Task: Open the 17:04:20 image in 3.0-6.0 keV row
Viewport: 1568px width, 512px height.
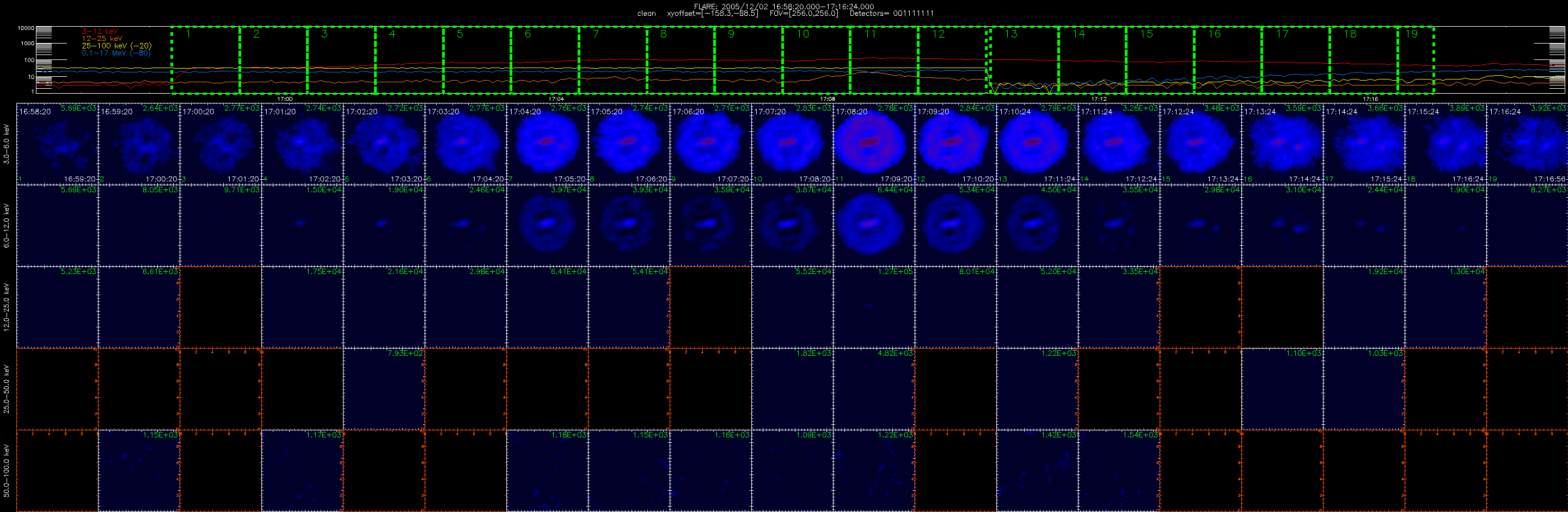Action: coord(547,144)
